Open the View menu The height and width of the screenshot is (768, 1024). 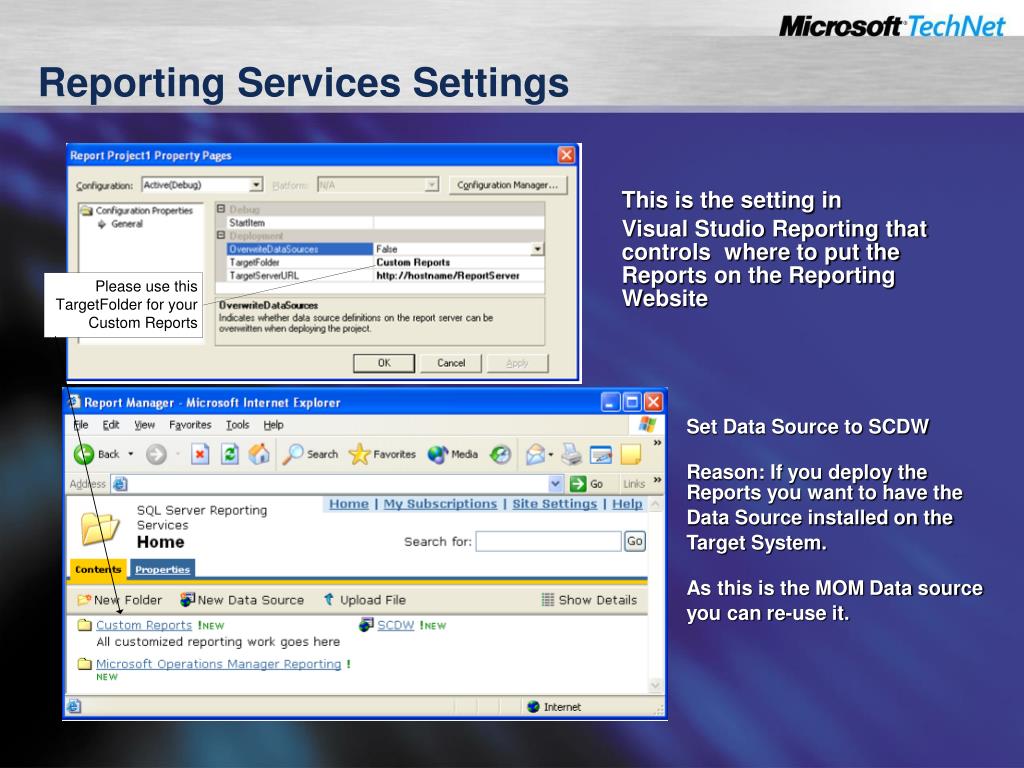click(x=144, y=424)
